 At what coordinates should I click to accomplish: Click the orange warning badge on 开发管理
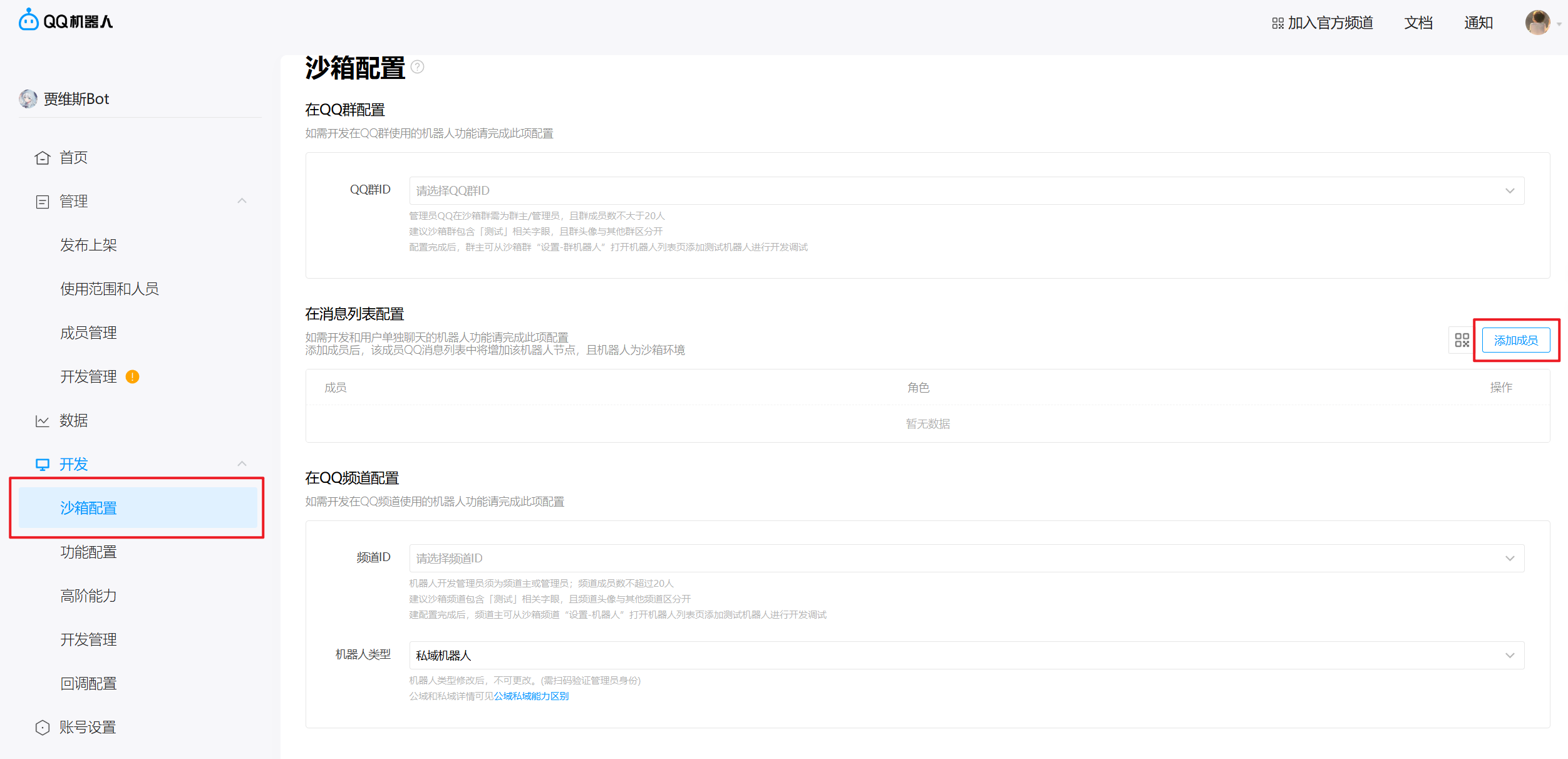(132, 376)
